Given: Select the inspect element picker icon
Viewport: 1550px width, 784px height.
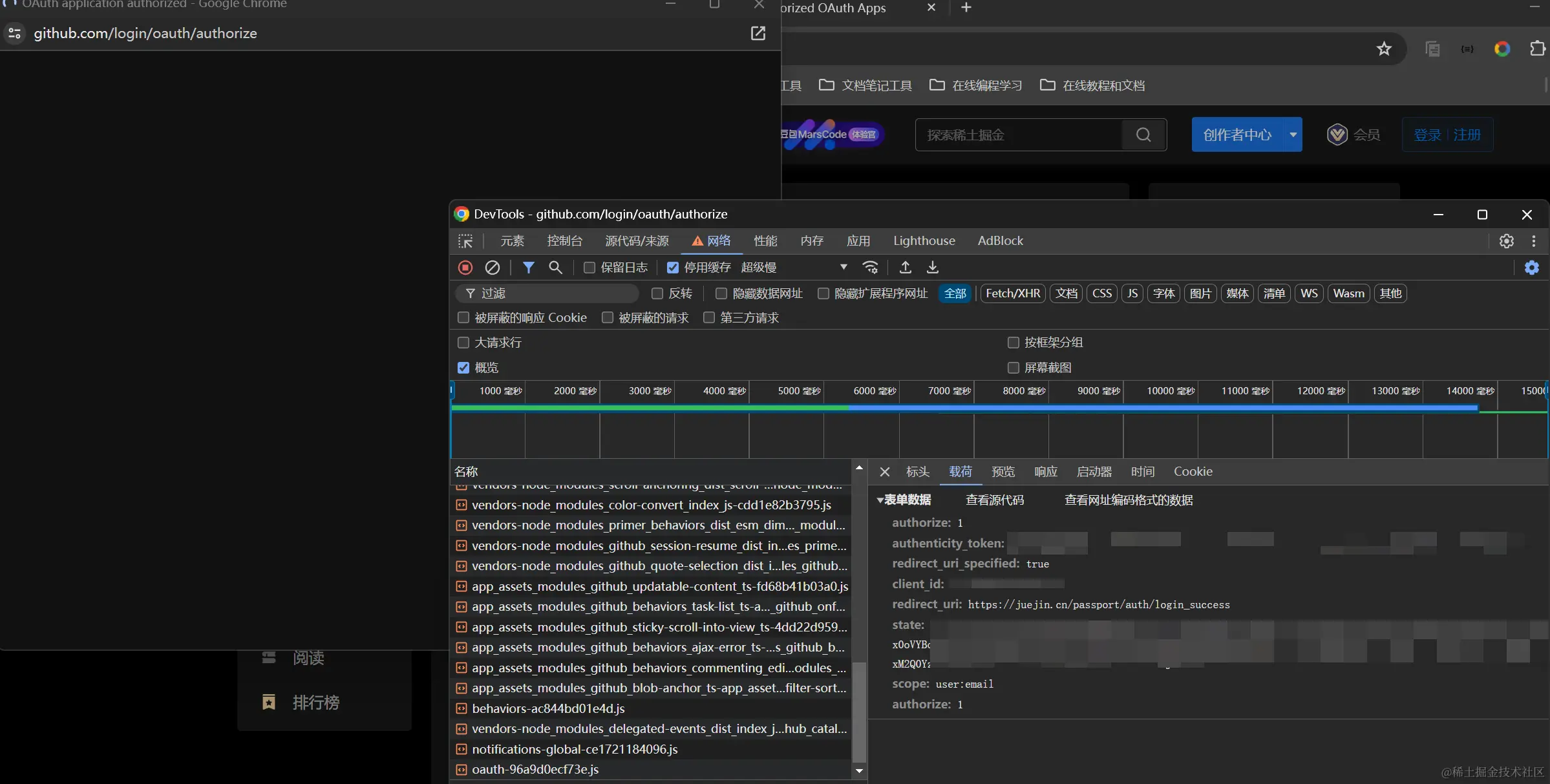Looking at the screenshot, I should 465,241.
